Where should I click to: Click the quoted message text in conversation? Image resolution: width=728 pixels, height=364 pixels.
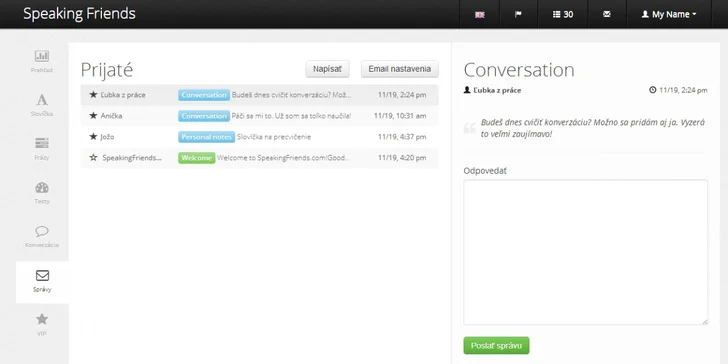(x=593, y=129)
